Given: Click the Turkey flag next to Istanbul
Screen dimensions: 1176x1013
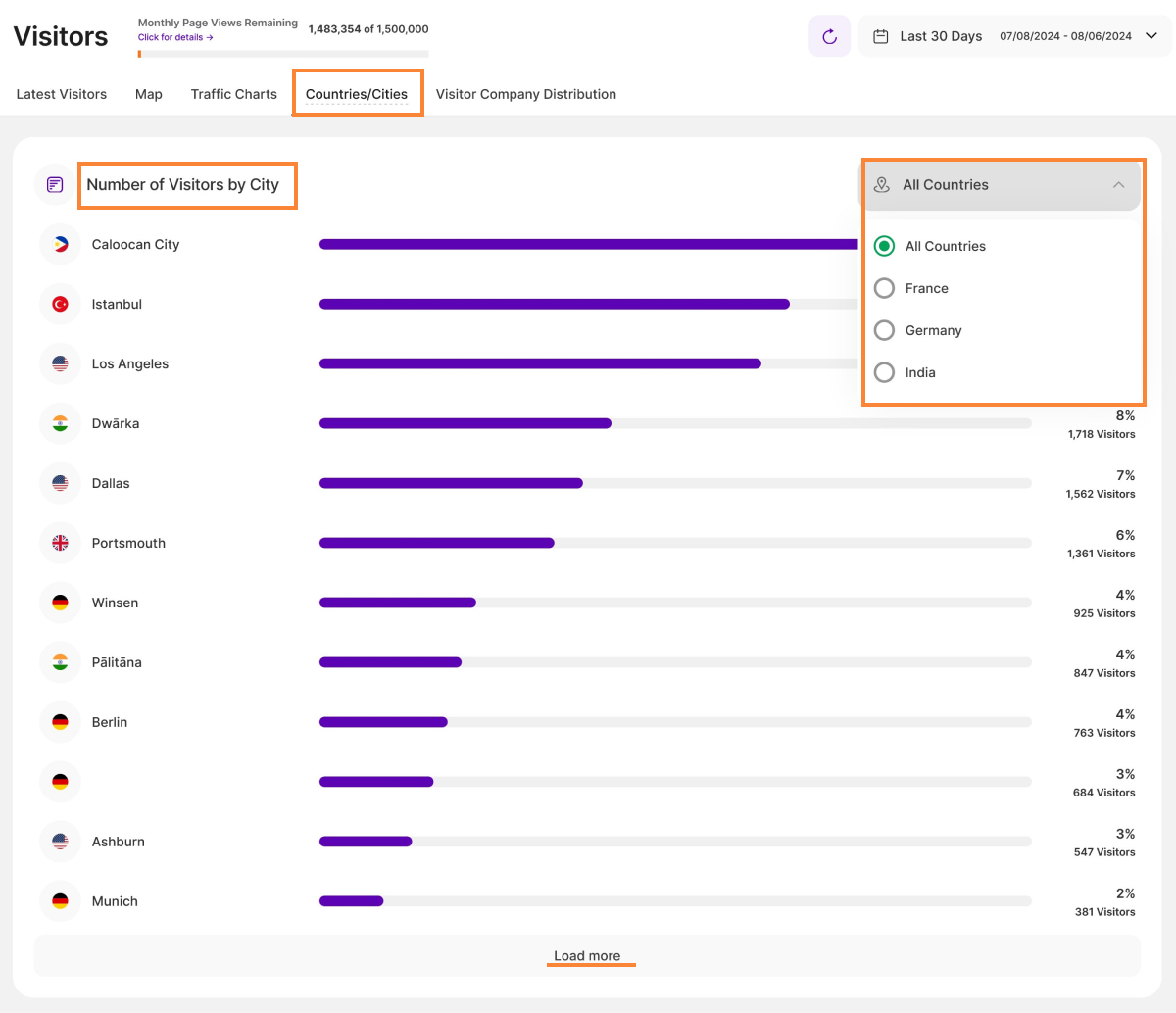Looking at the screenshot, I should coord(60,305).
